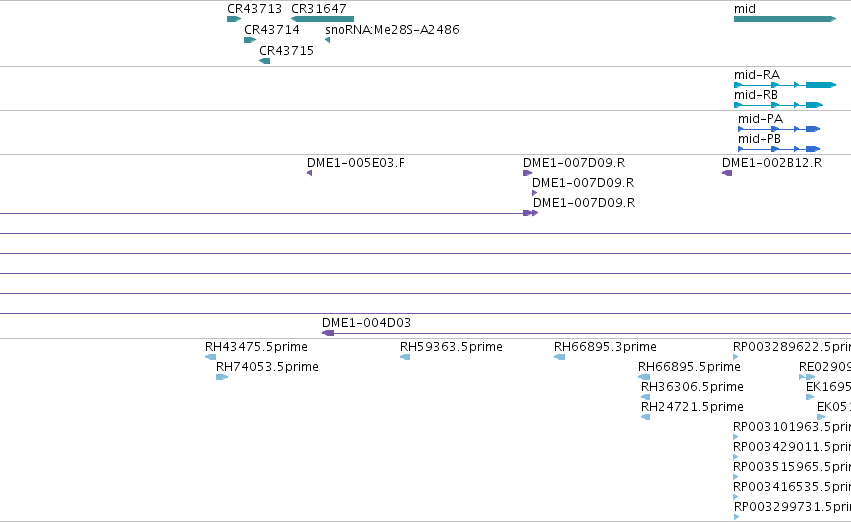Click the RP003101963.5prime label
This screenshot has width=851, height=522.
point(792,427)
